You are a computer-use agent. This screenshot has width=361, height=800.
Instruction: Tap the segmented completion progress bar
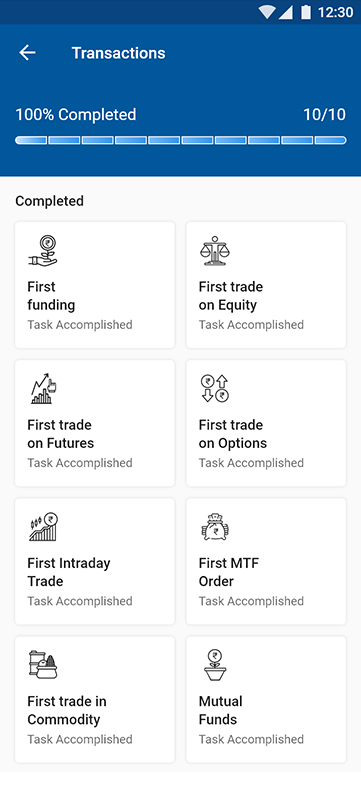(180, 140)
